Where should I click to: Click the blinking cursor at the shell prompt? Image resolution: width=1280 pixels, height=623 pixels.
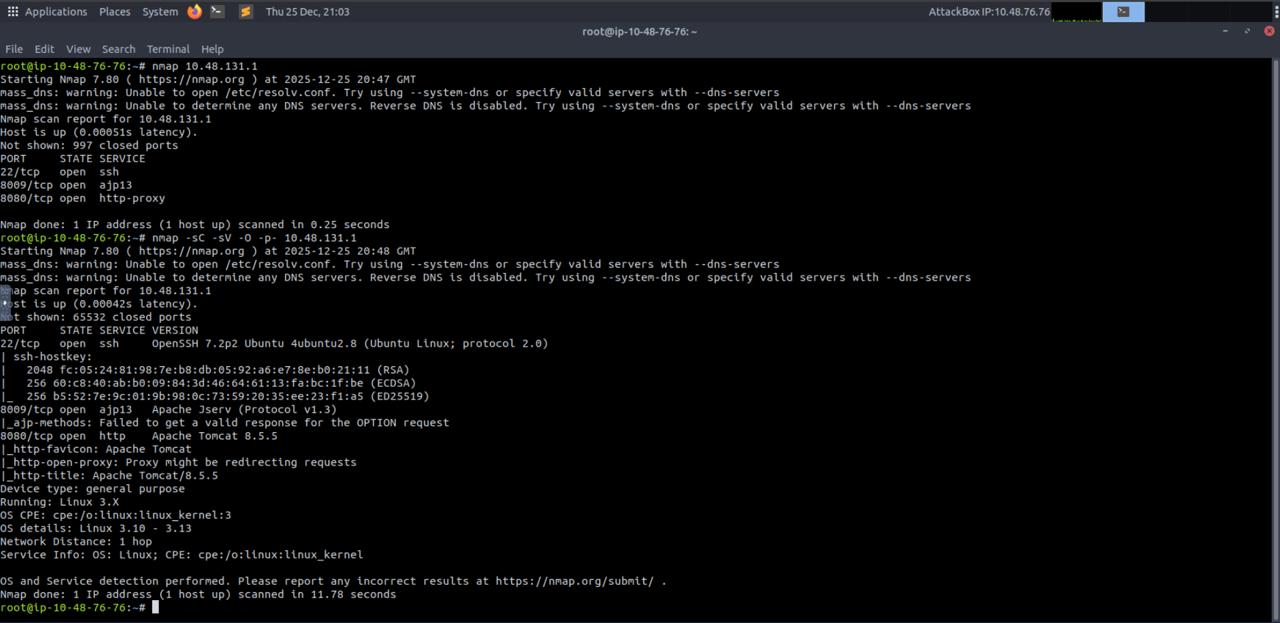point(157,607)
